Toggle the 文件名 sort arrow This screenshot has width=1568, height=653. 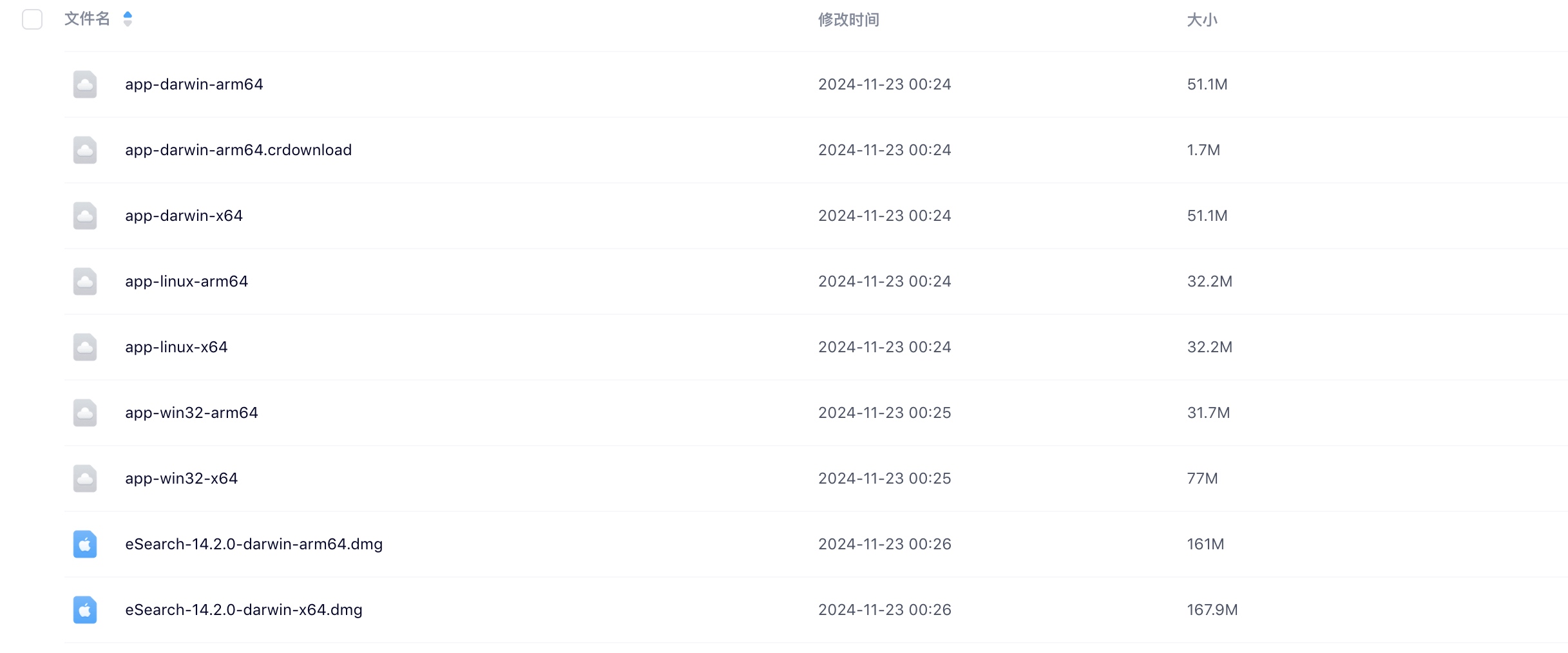(x=128, y=19)
